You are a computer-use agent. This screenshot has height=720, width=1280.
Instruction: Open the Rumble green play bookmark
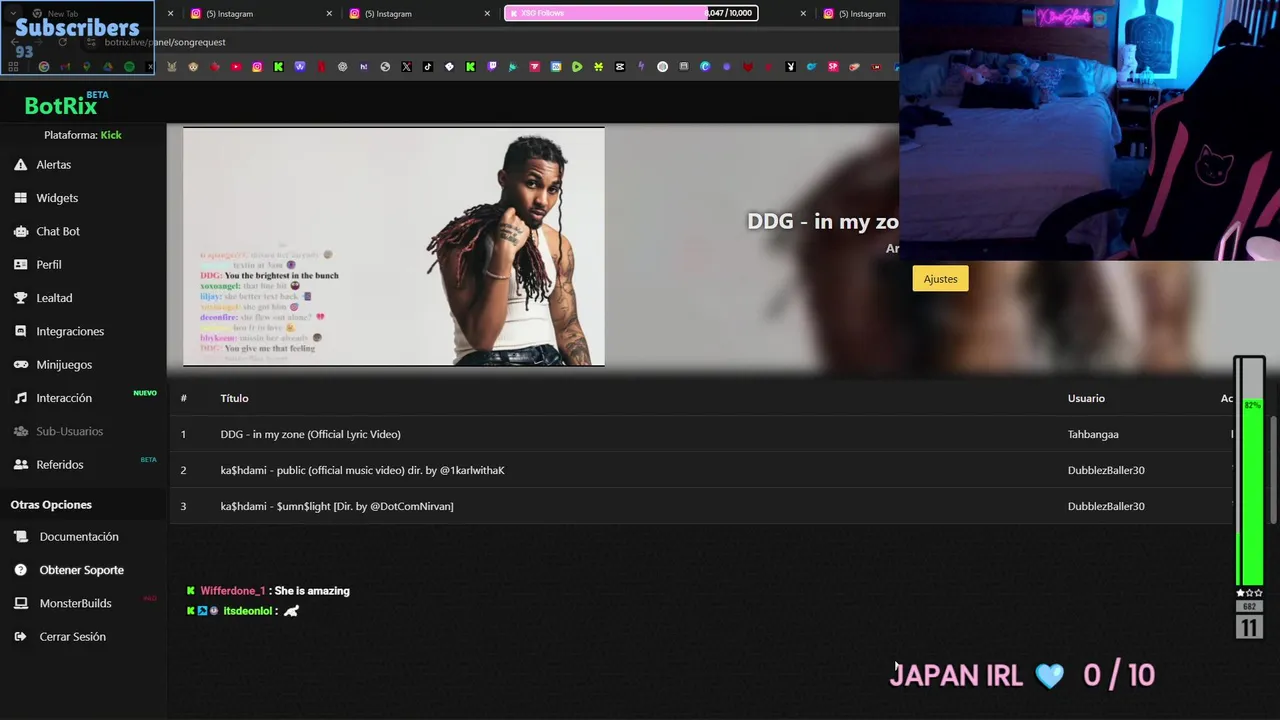pos(577,67)
